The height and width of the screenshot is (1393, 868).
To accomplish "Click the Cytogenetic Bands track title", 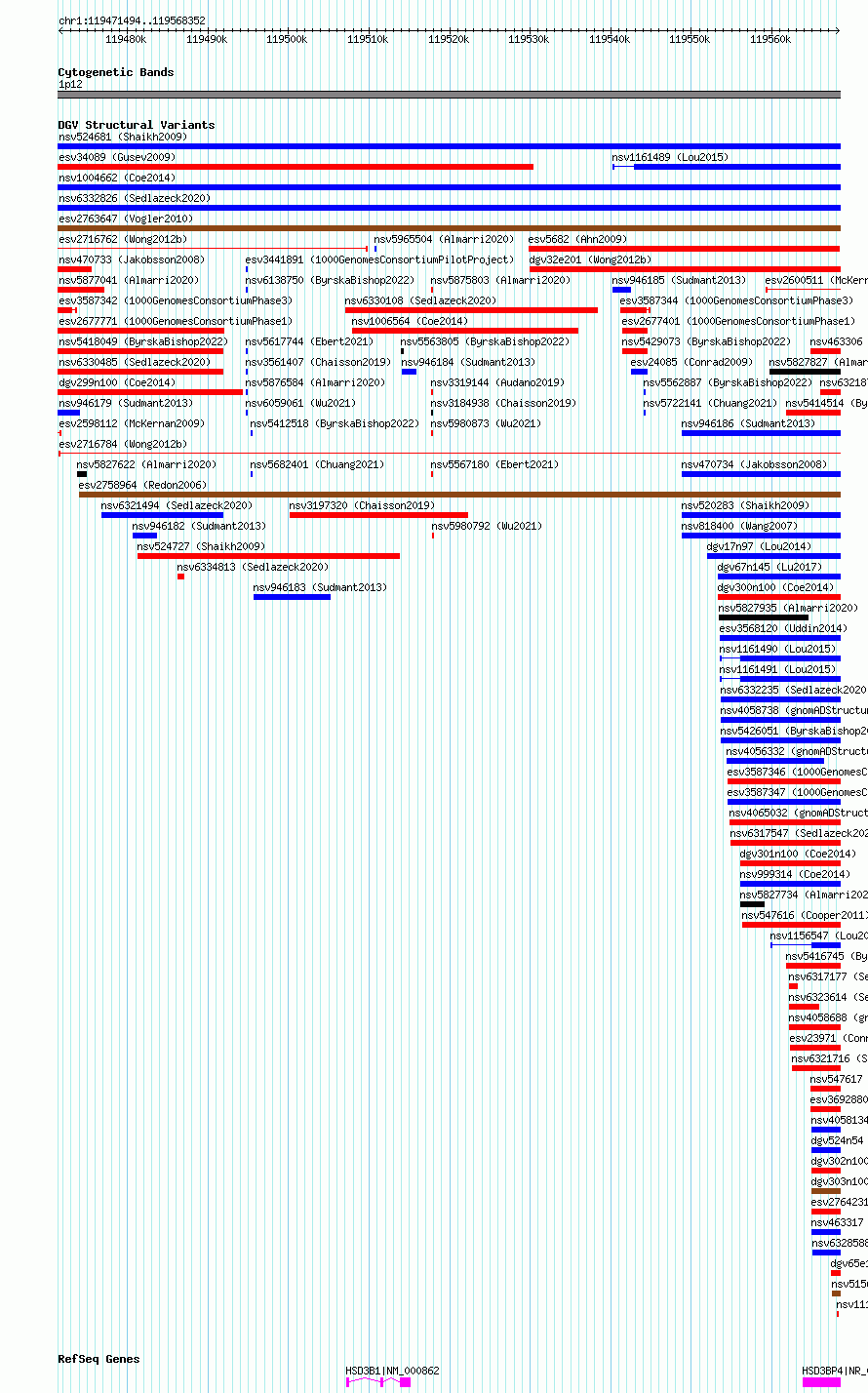I will pyautogui.click(x=115, y=72).
